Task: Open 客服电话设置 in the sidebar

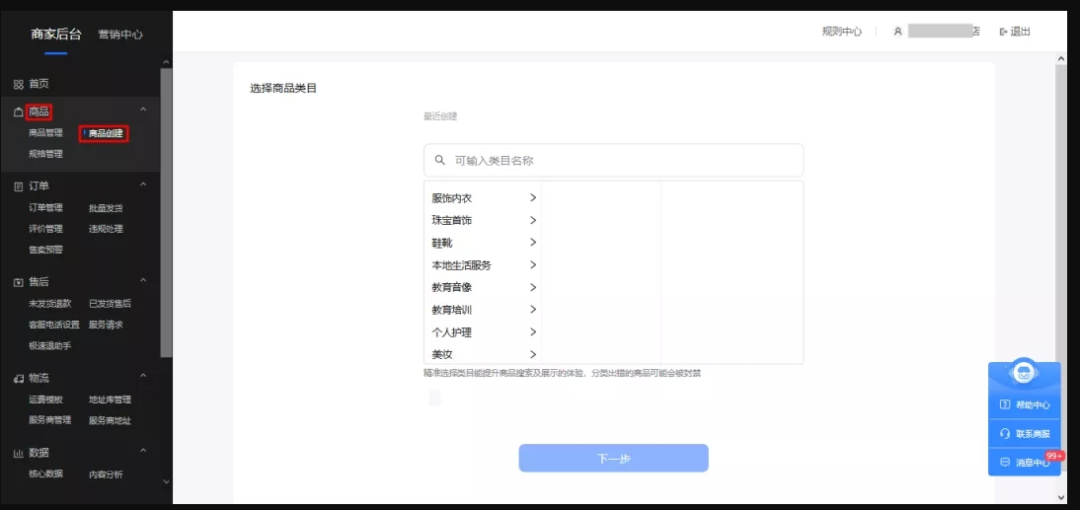Action: tap(54, 325)
